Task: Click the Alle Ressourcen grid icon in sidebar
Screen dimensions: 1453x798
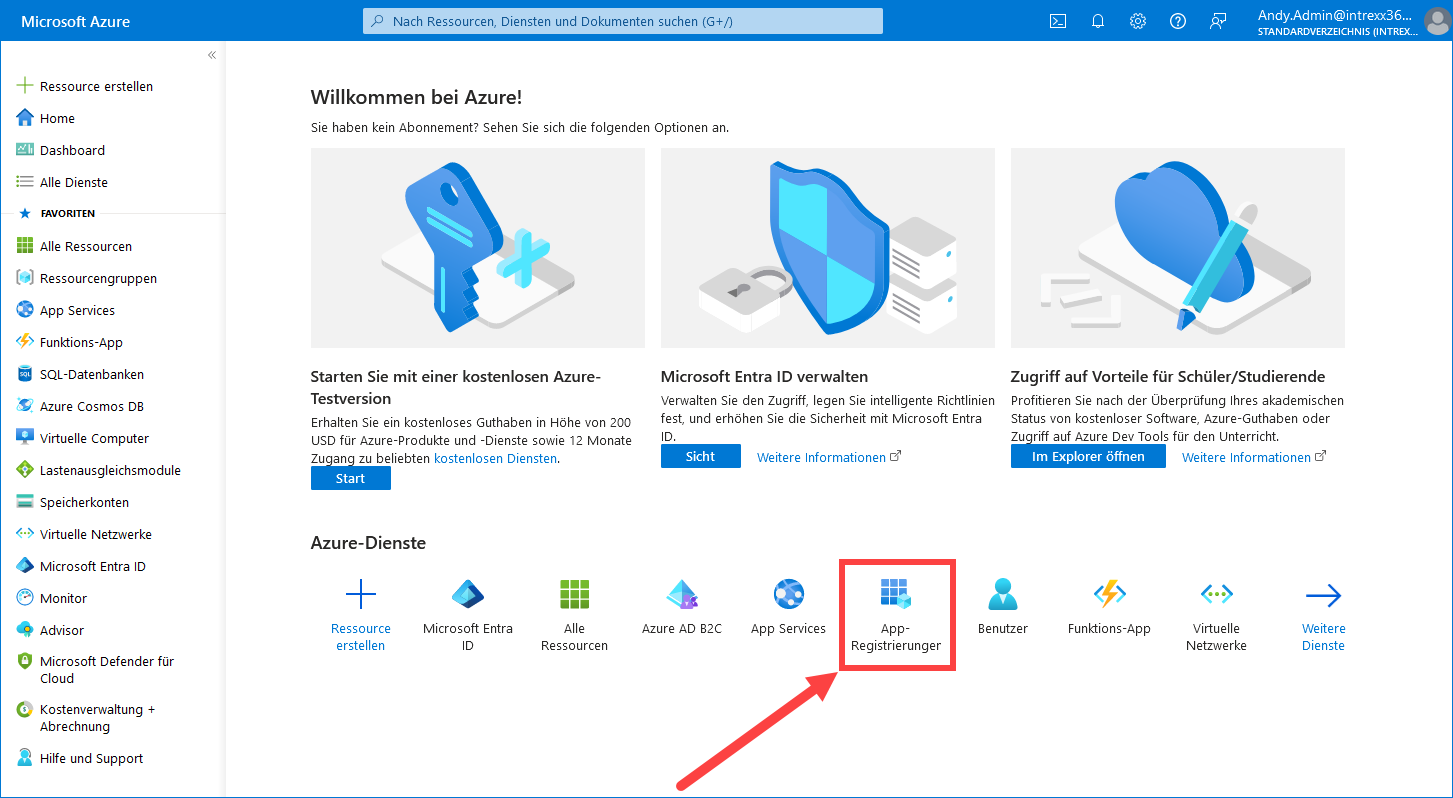Action: pos(25,246)
